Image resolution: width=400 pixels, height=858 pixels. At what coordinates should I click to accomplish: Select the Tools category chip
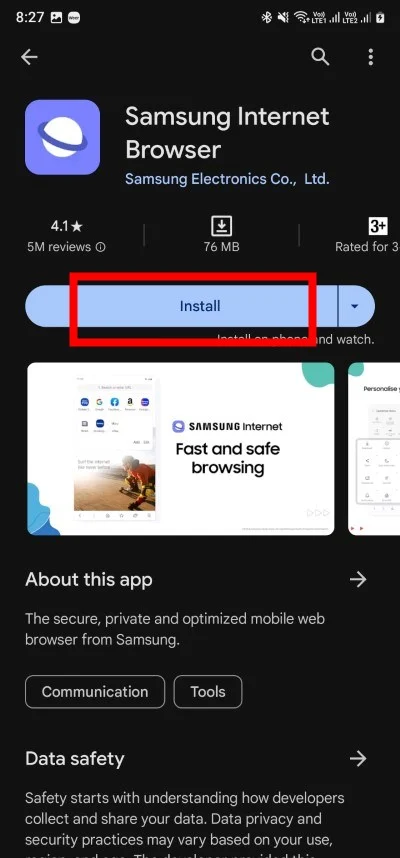[208, 692]
